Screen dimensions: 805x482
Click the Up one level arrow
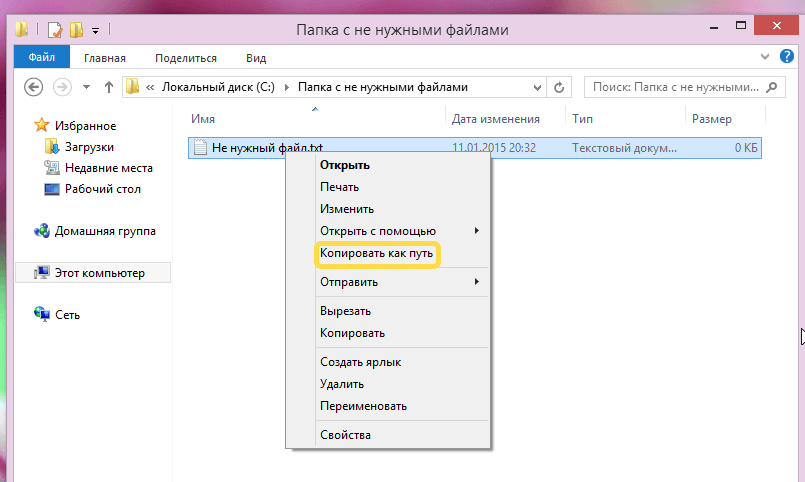click(109, 87)
